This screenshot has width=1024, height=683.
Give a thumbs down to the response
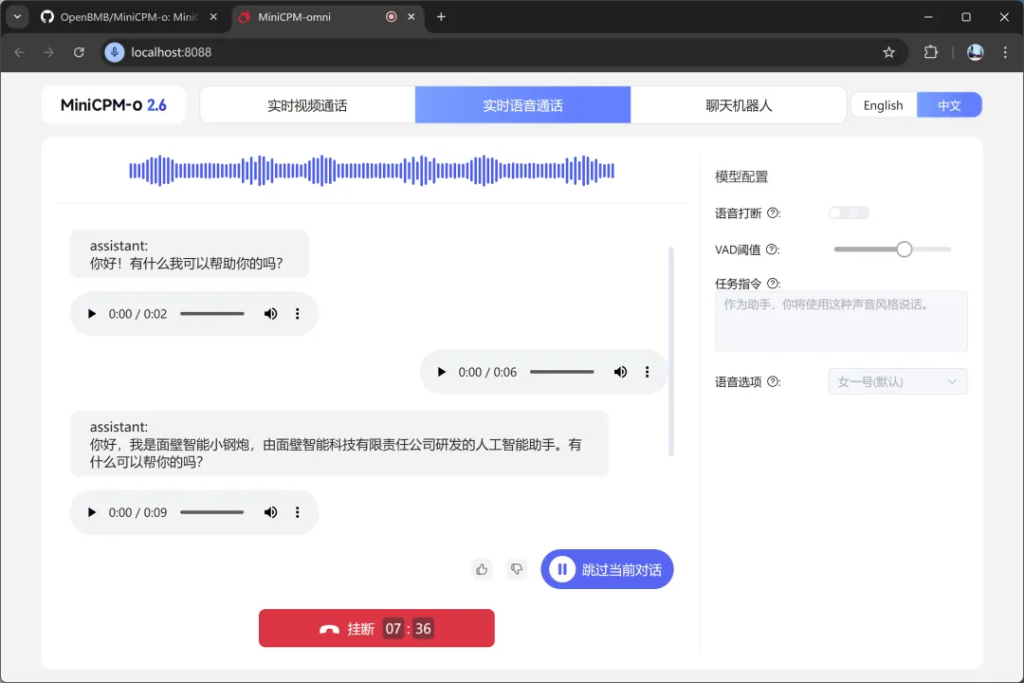coord(517,569)
